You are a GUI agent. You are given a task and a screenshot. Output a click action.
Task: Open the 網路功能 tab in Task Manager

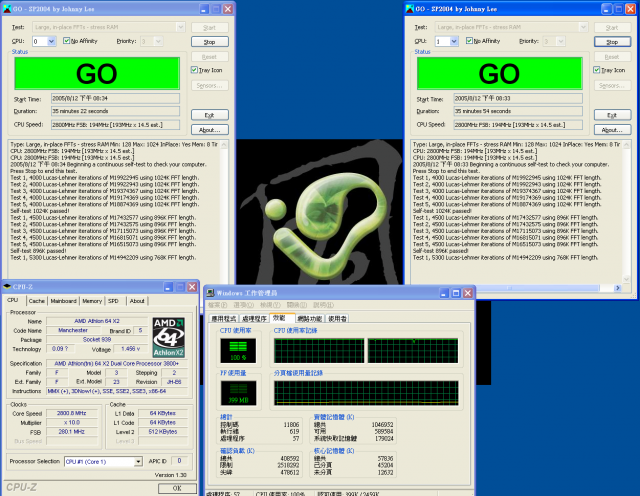point(310,319)
